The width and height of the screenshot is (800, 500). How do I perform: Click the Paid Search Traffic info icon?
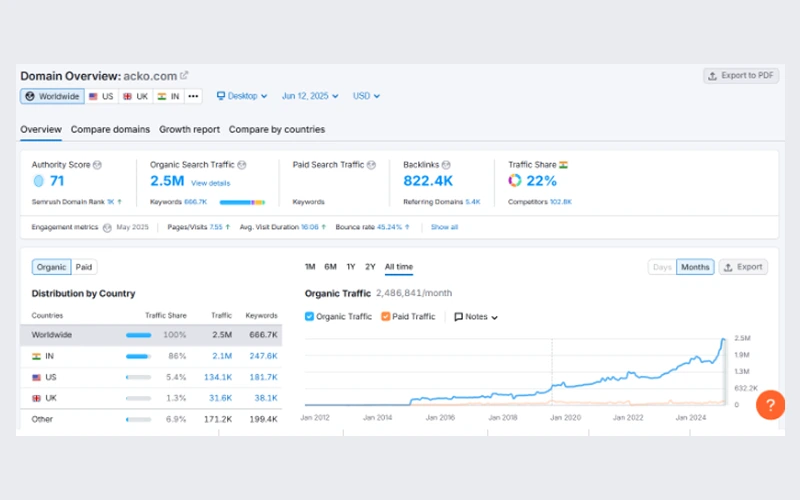pos(371,164)
